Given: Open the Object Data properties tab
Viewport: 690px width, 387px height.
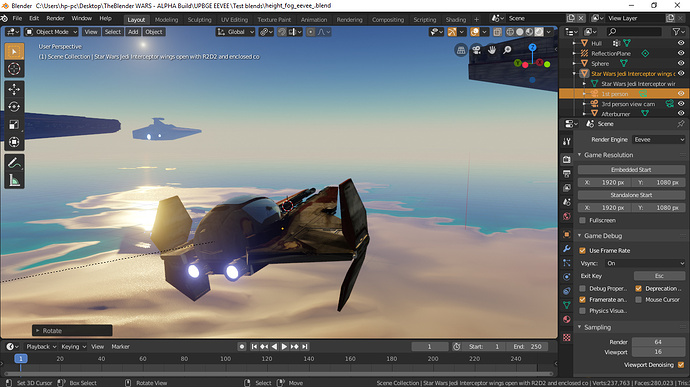Looking at the screenshot, I should click(567, 305).
